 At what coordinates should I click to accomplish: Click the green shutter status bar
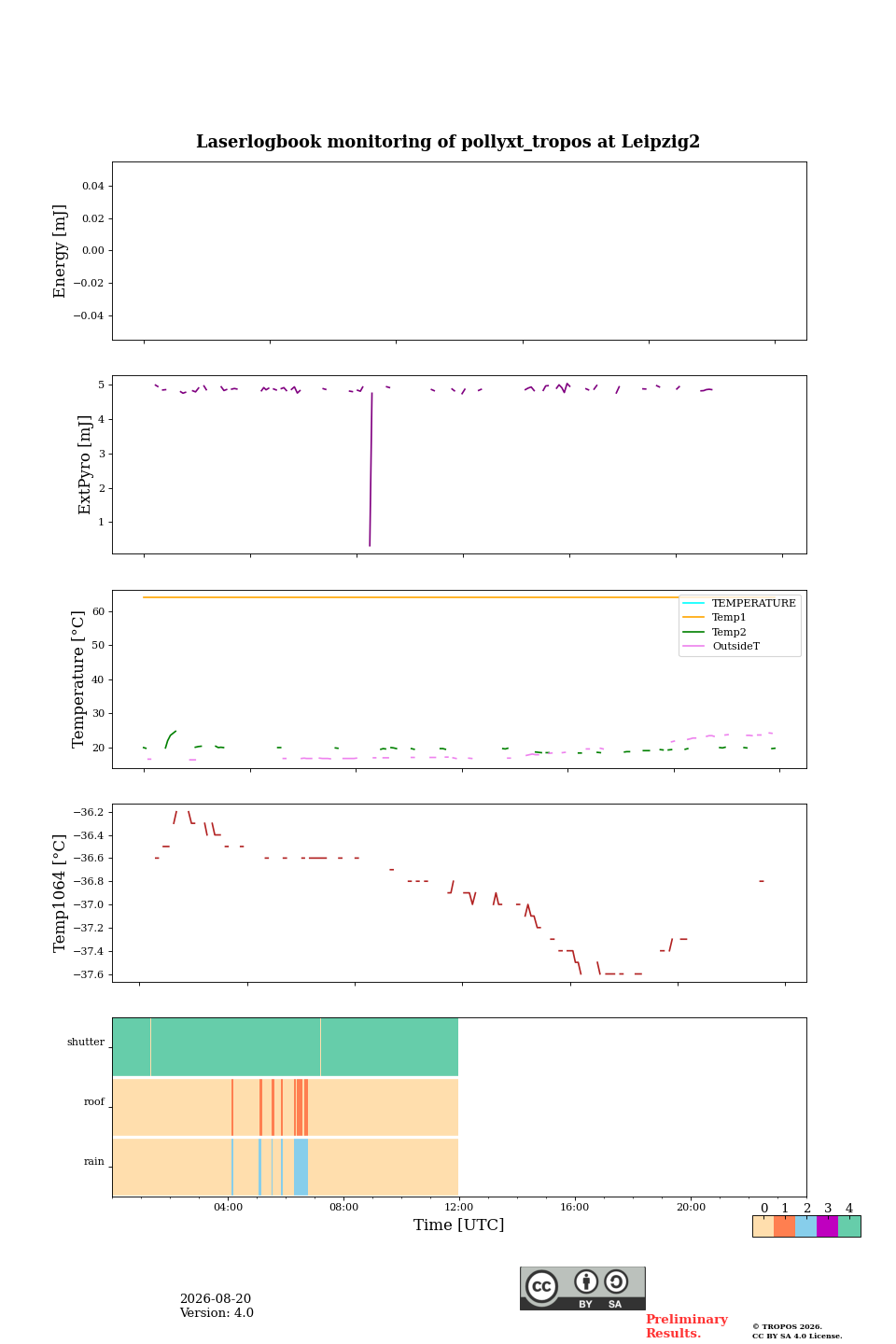tap(286, 1047)
